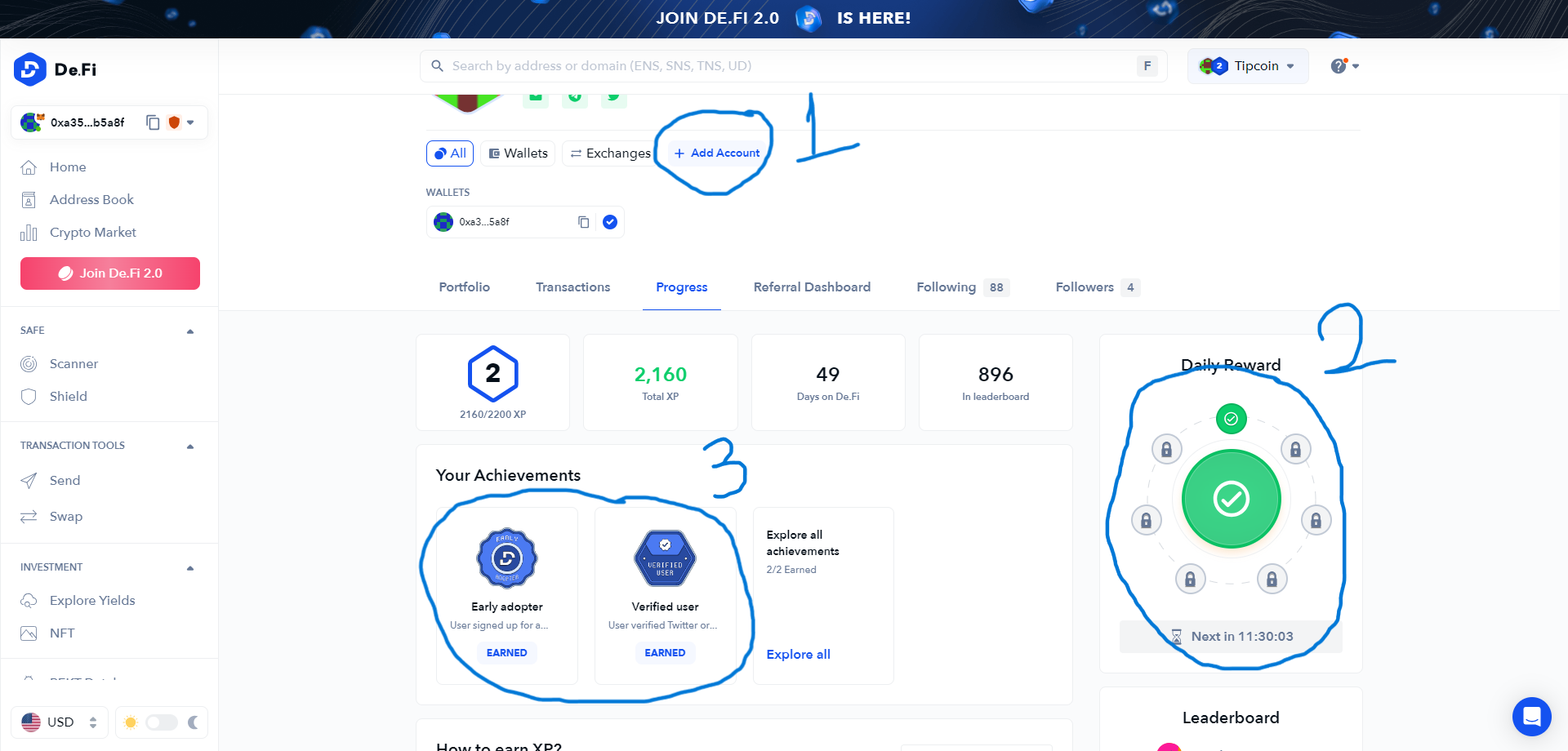Click the upper-right locked reward day

pos(1296,449)
